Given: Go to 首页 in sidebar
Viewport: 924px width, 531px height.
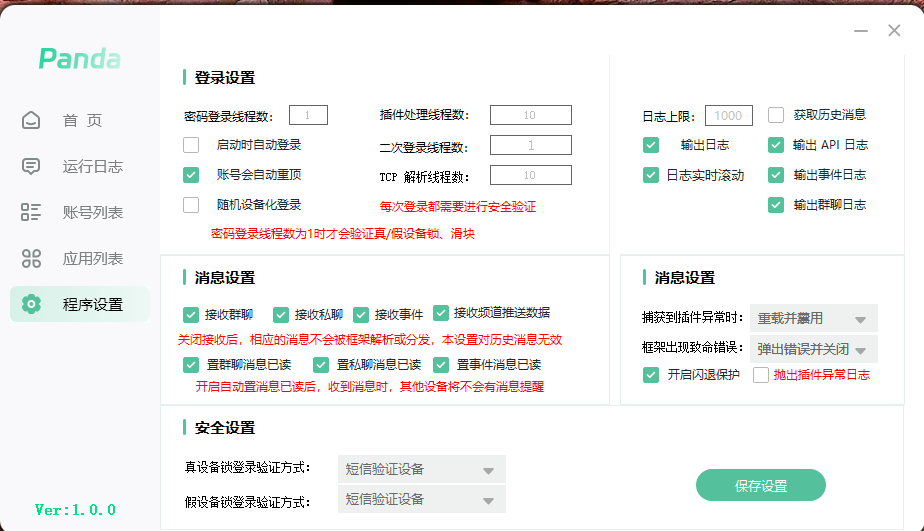Looking at the screenshot, I should point(82,121).
